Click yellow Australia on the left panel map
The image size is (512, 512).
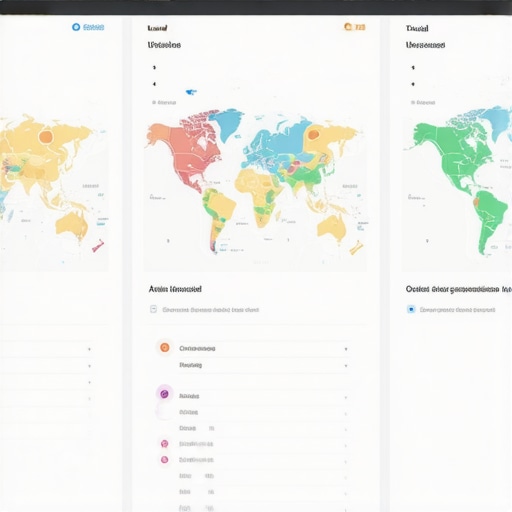pyautogui.click(x=71, y=225)
